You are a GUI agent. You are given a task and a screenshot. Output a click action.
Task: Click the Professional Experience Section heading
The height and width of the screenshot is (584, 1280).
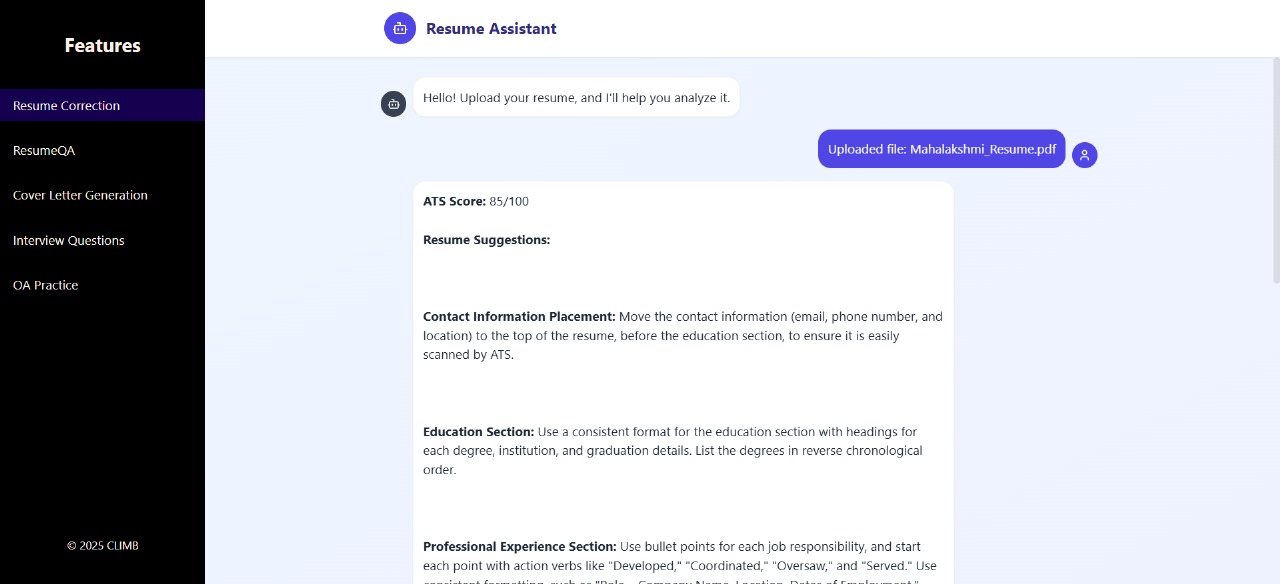coord(519,547)
